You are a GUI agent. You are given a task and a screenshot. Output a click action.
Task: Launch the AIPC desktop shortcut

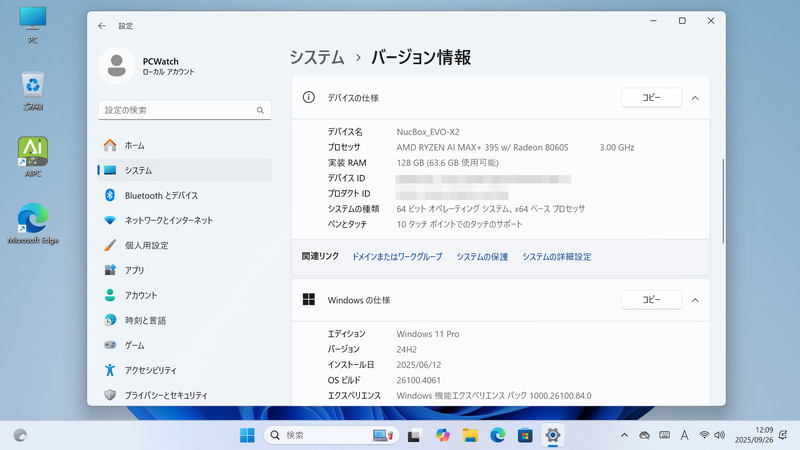click(x=33, y=157)
